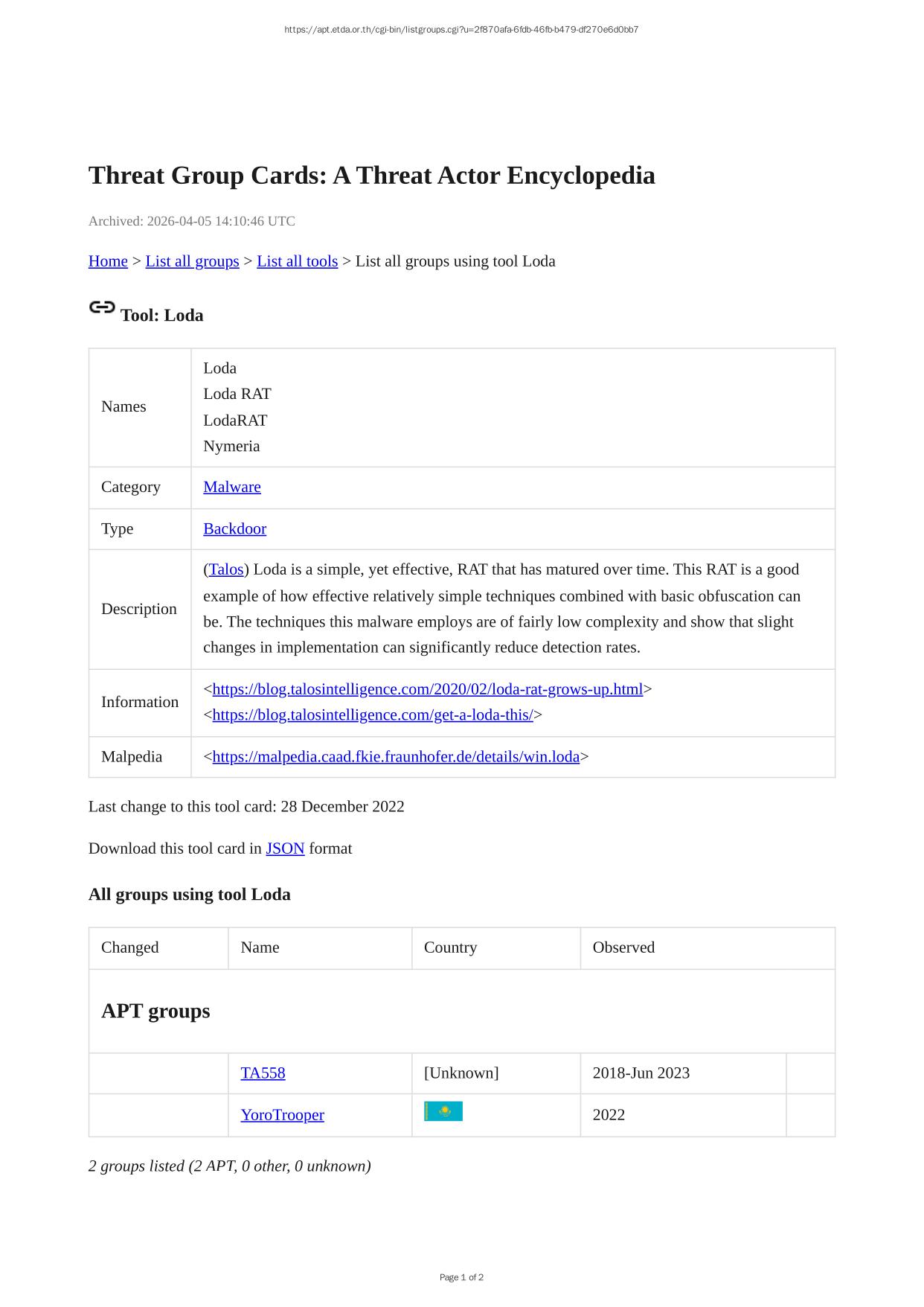Screen dimensions: 924x1307
Task: Open the List all tools breadcrumb
Action: click(x=297, y=261)
